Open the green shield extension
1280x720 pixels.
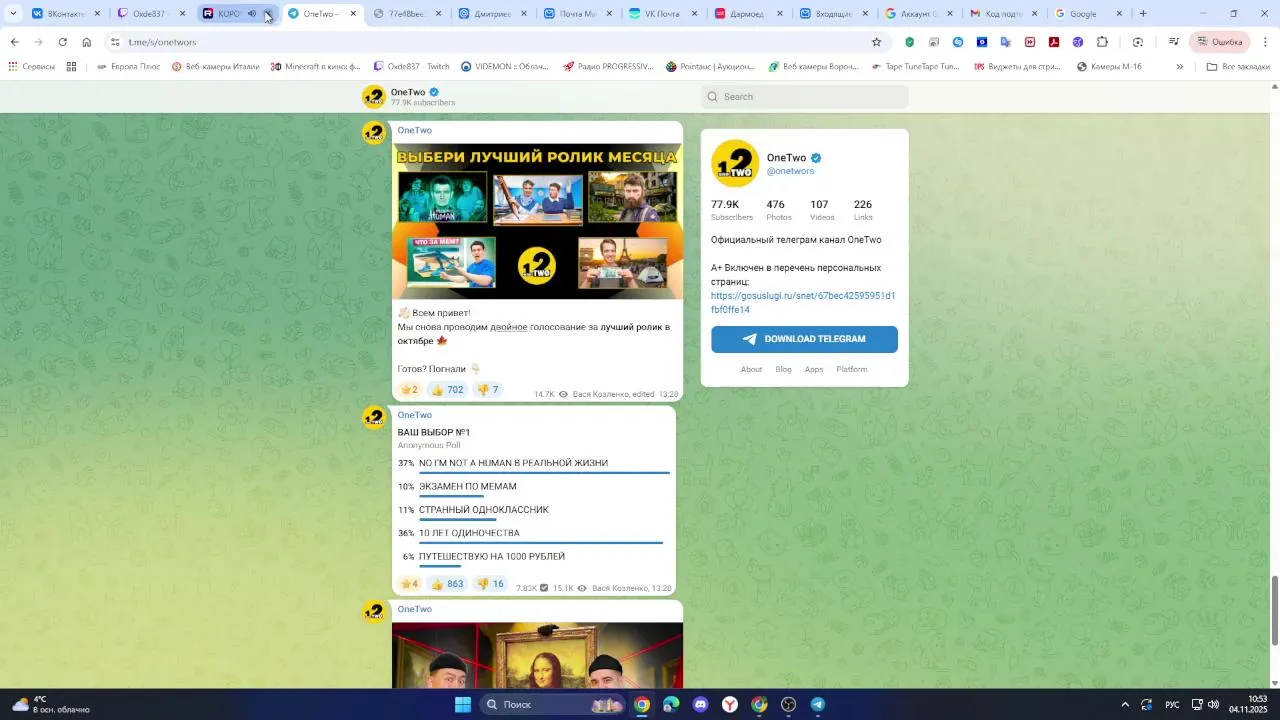[x=909, y=42]
